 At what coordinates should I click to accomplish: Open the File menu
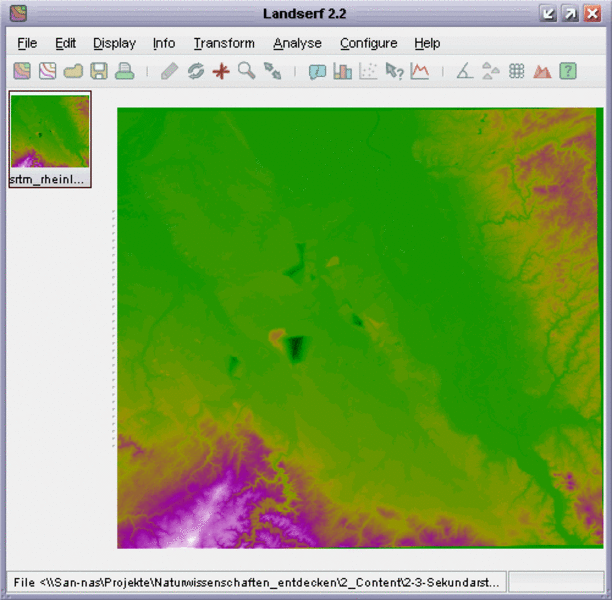(27, 43)
